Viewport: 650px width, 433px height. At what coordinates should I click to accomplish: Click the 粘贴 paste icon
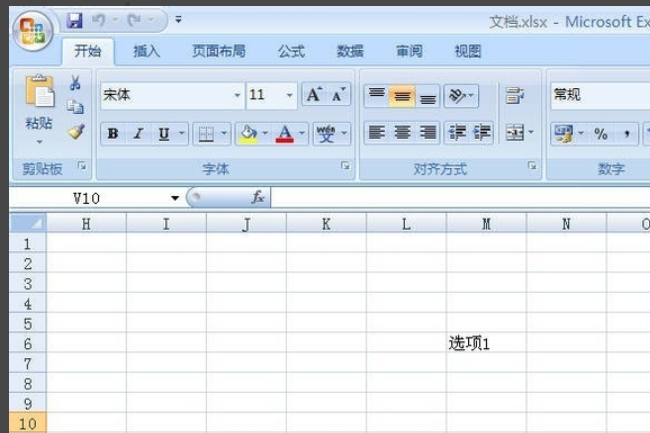coord(39,91)
